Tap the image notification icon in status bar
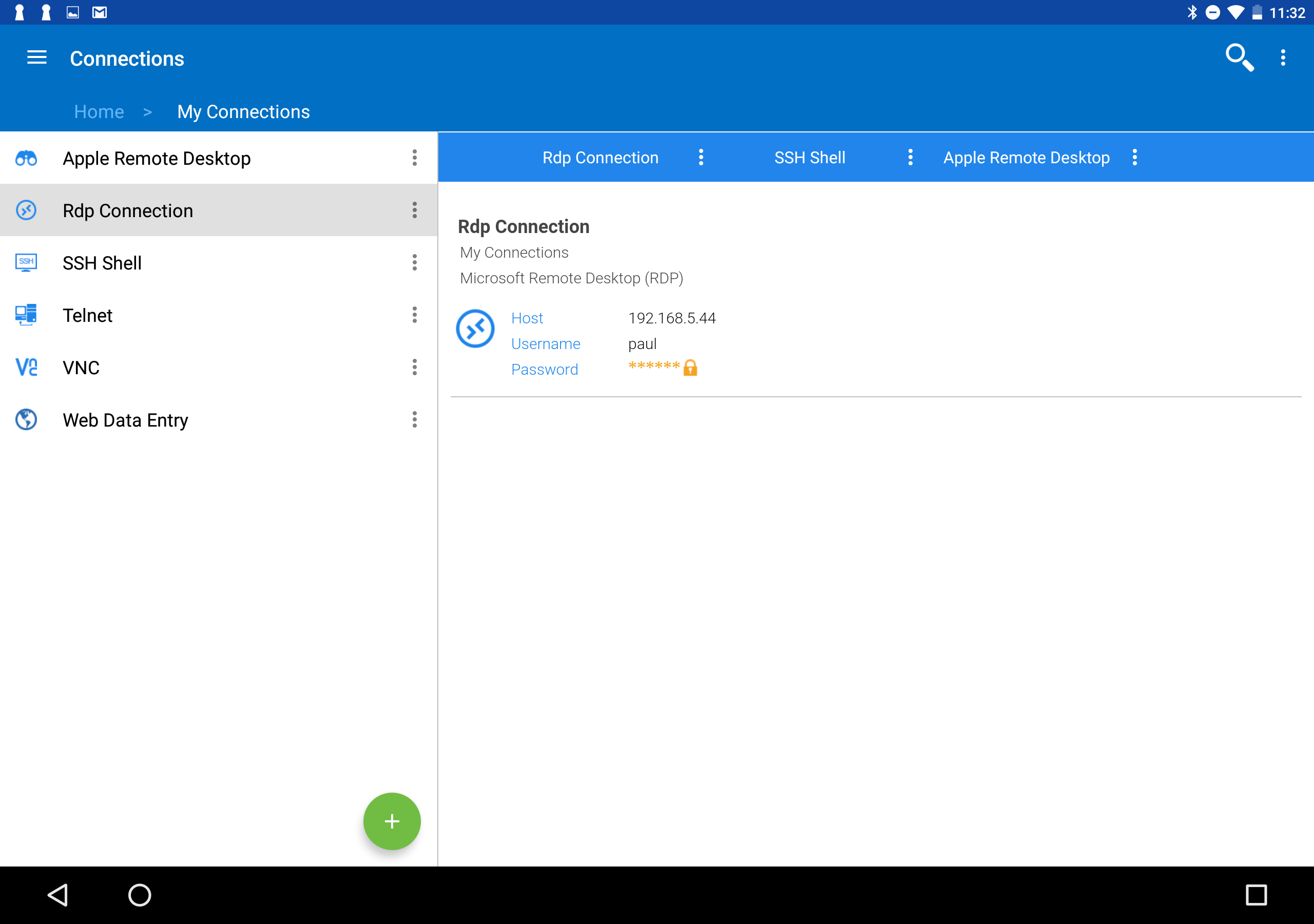 [73, 12]
